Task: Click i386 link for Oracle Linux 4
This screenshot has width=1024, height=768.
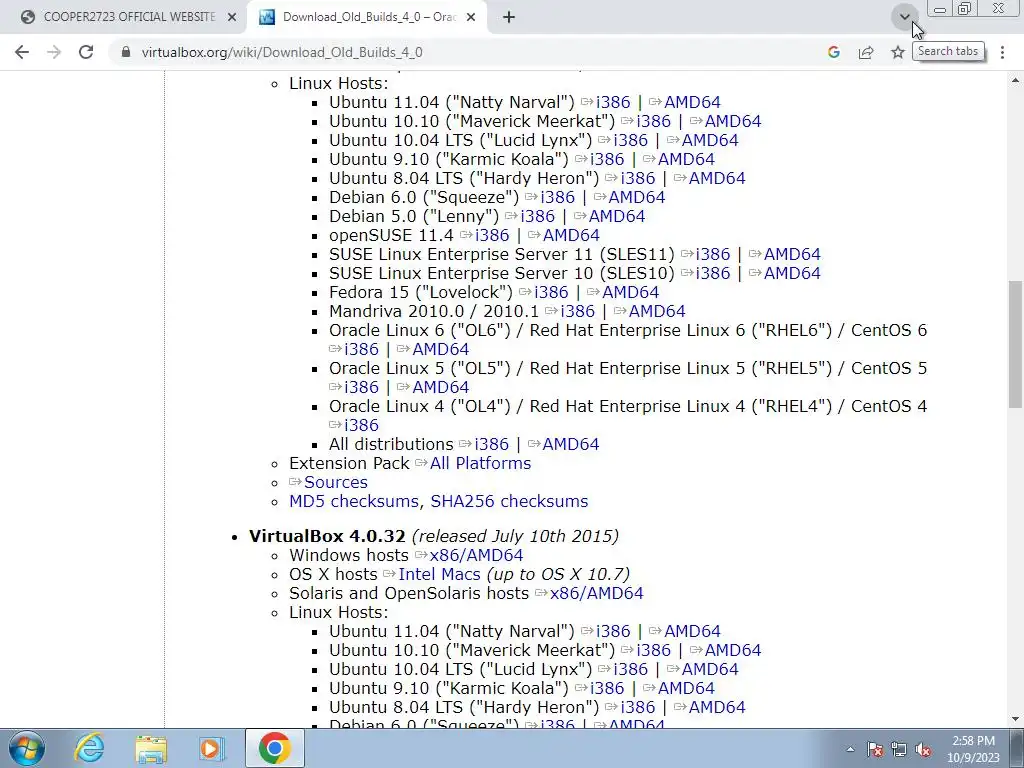Action: [361, 425]
